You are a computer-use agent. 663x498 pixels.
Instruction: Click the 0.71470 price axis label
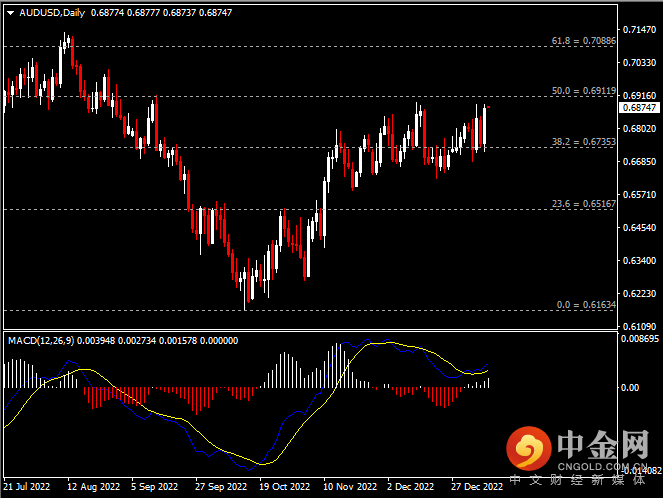tap(638, 29)
